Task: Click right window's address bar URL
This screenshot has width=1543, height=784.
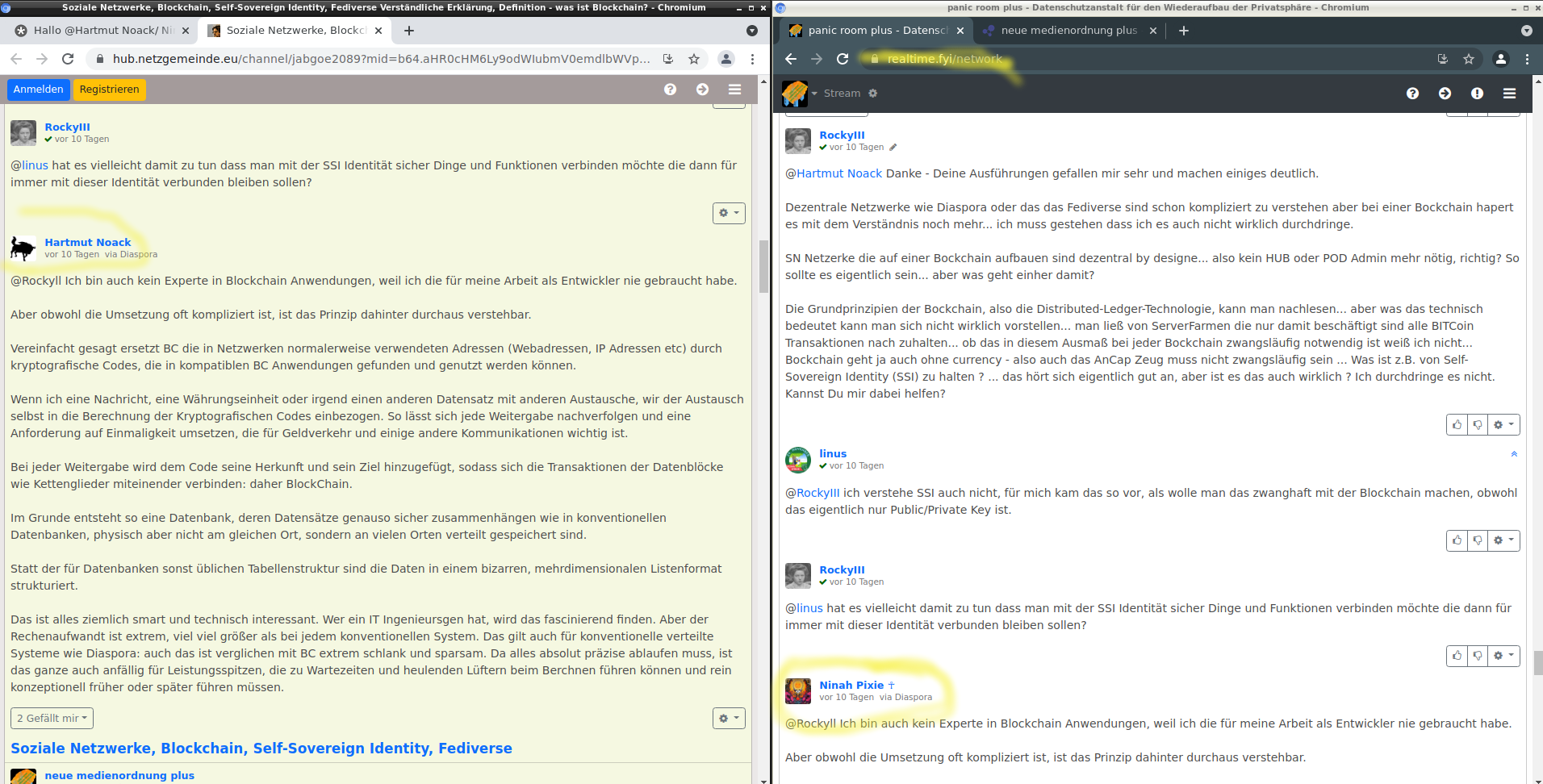Action: (x=944, y=59)
